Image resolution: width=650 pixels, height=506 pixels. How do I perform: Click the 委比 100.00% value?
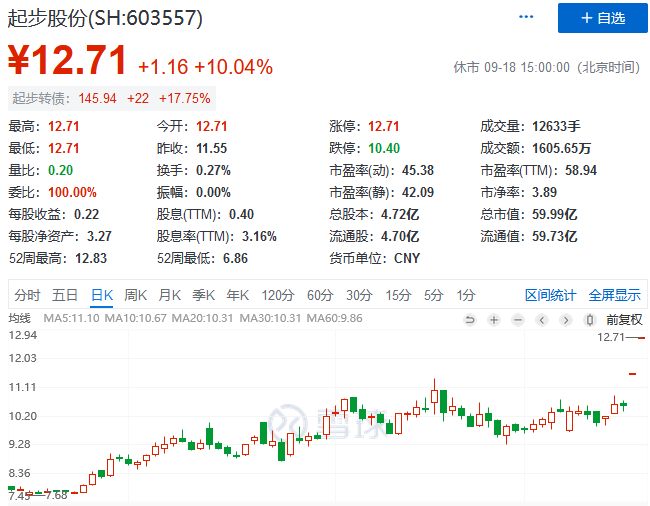click(x=72, y=192)
